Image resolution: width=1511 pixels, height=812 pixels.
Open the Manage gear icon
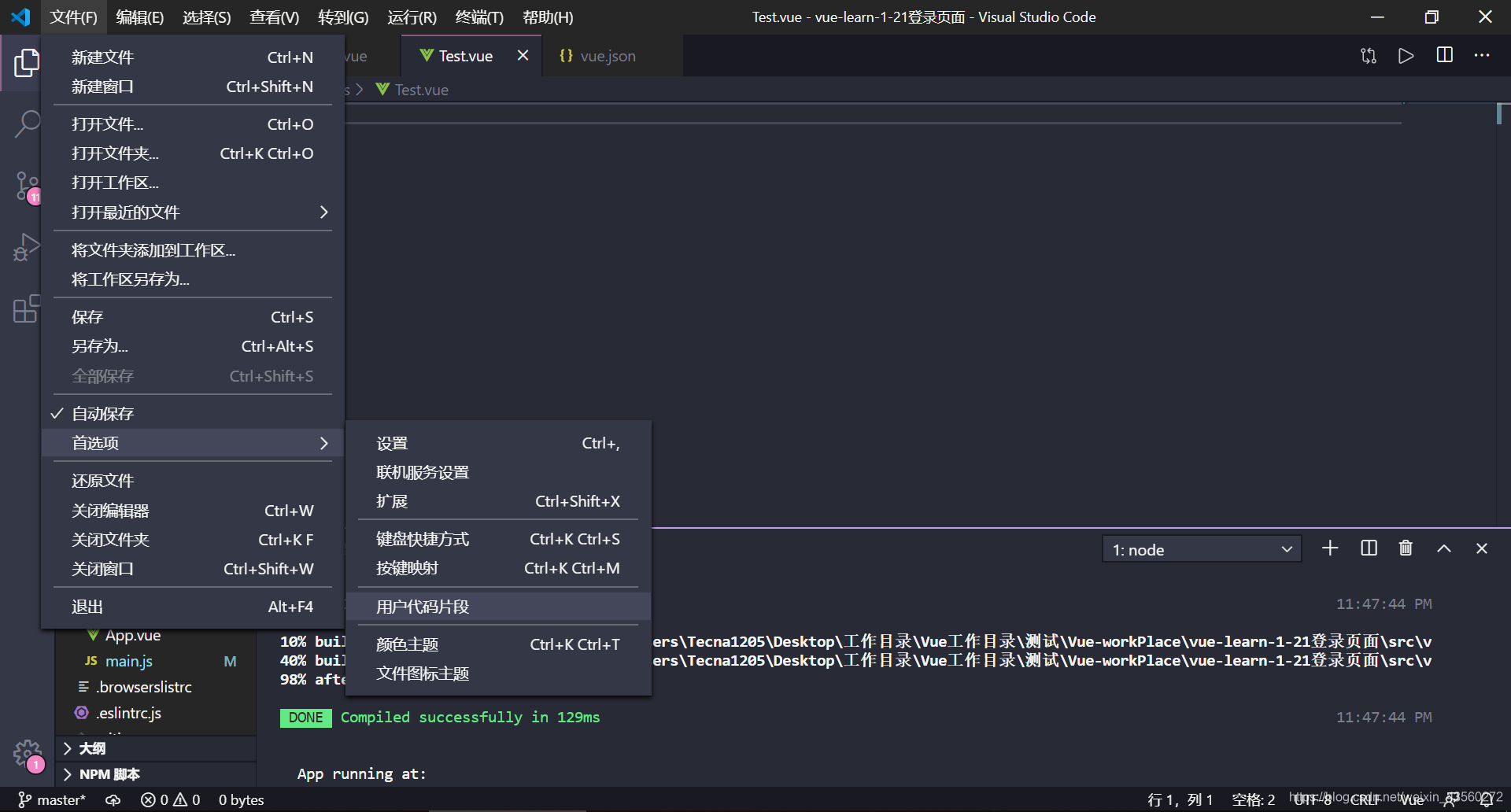point(27,754)
